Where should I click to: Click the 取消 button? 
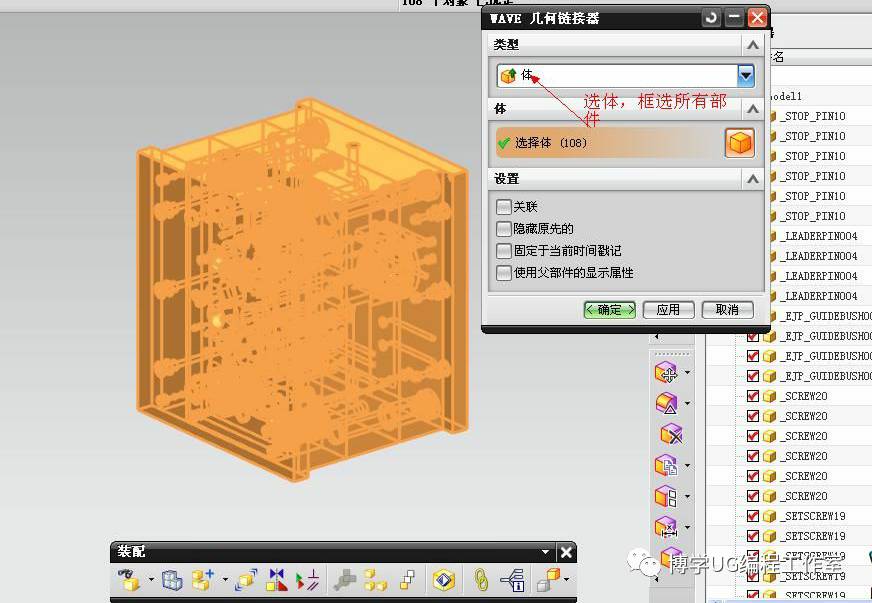pyautogui.click(x=727, y=310)
